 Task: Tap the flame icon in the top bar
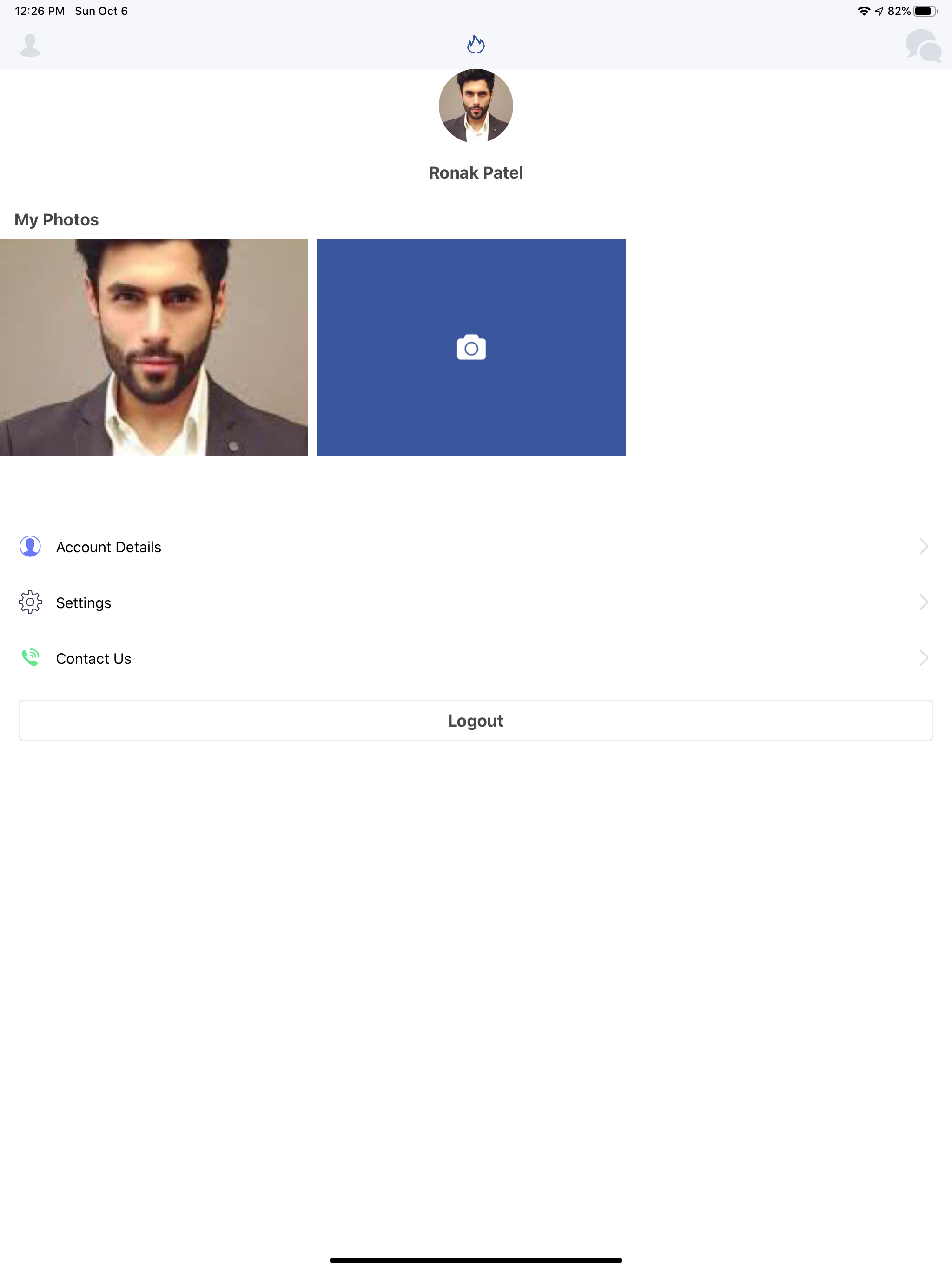pyautogui.click(x=476, y=44)
